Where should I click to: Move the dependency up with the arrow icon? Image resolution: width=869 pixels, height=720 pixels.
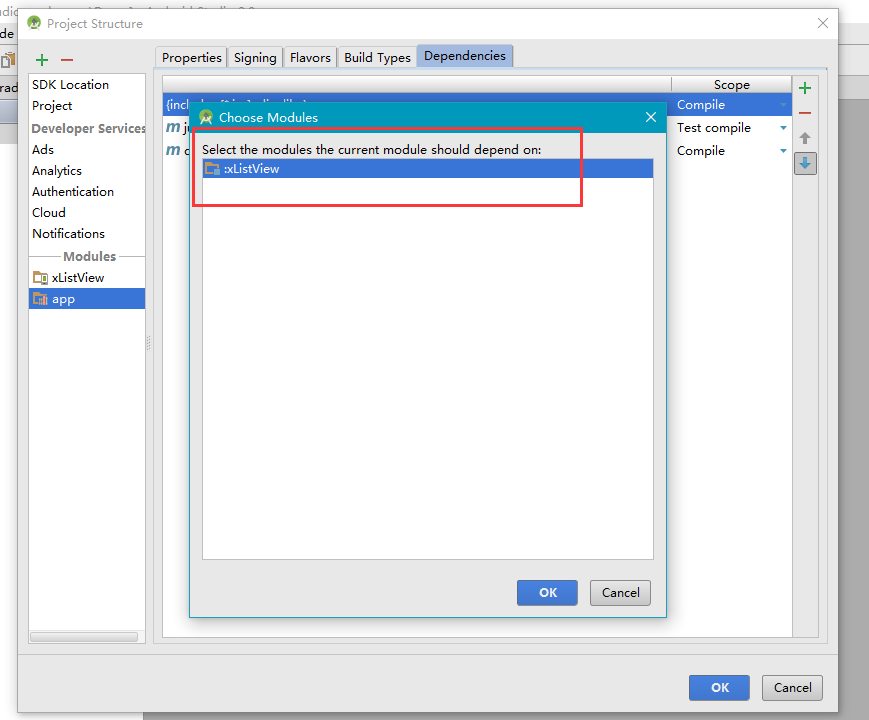[x=805, y=137]
